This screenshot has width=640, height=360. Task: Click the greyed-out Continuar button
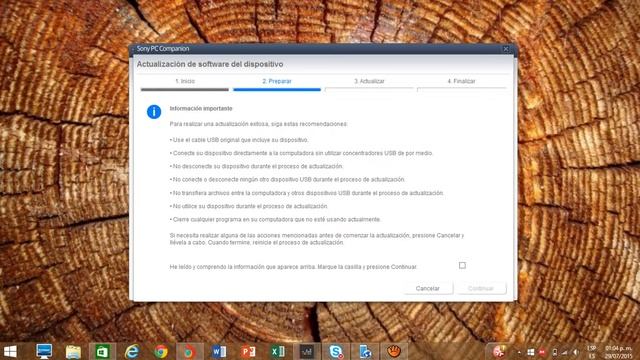(481, 288)
